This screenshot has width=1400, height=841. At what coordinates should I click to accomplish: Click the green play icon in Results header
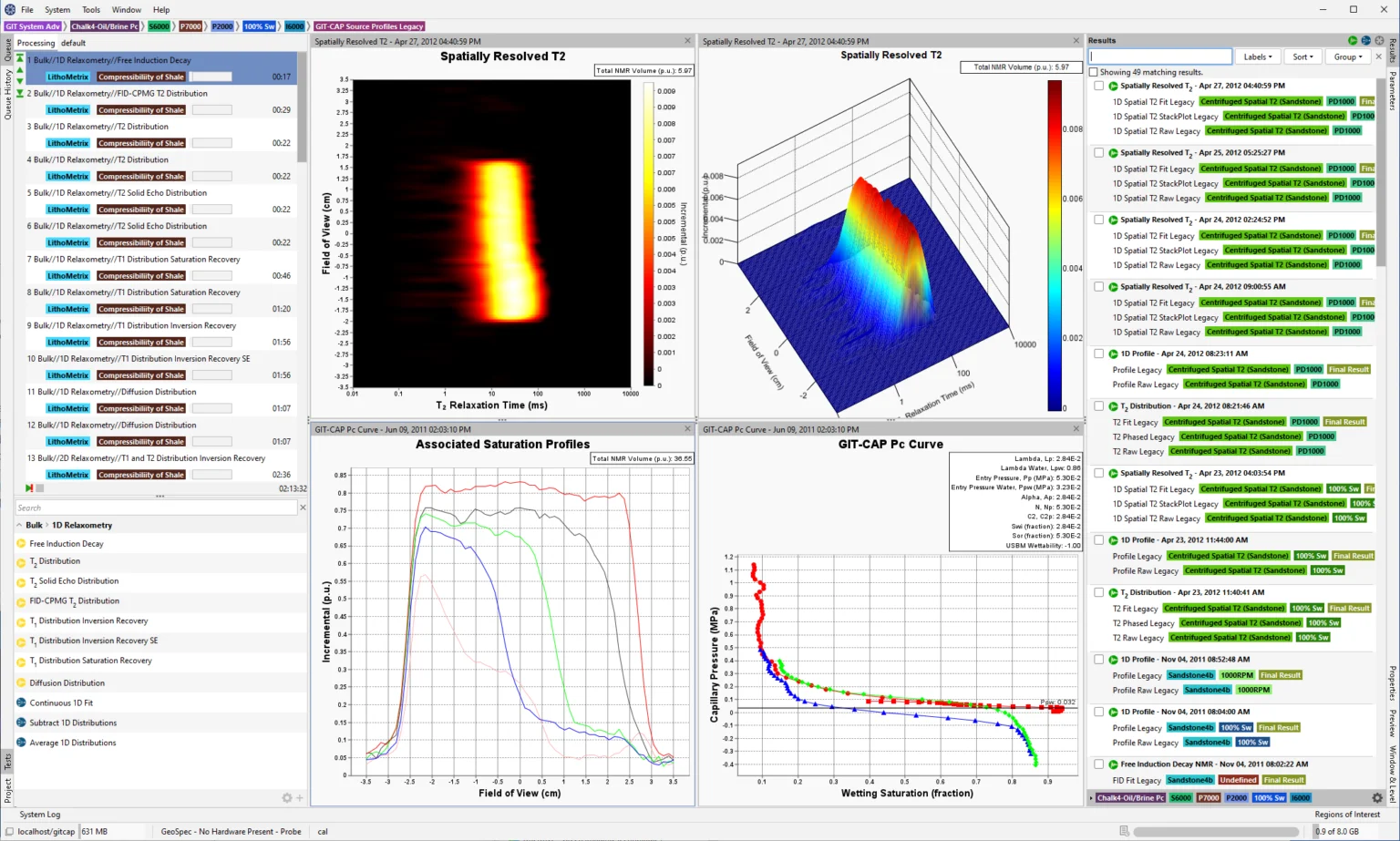tap(1353, 41)
